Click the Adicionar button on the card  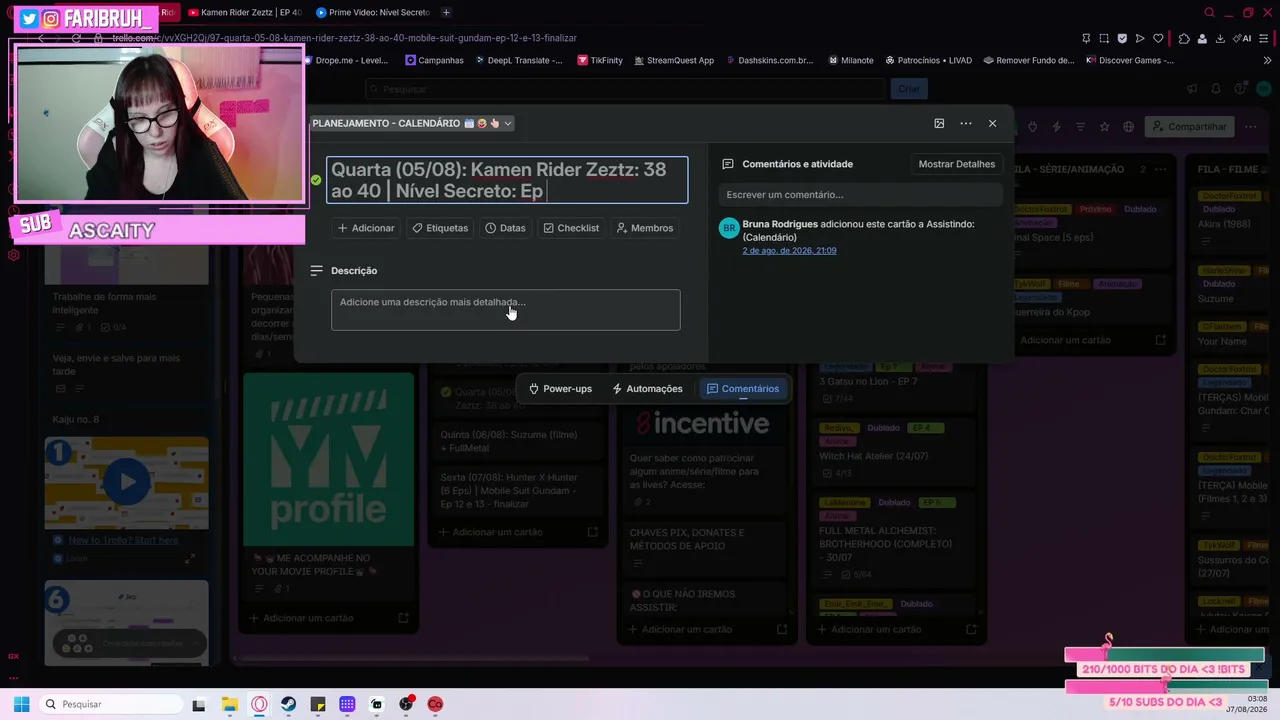[366, 228]
